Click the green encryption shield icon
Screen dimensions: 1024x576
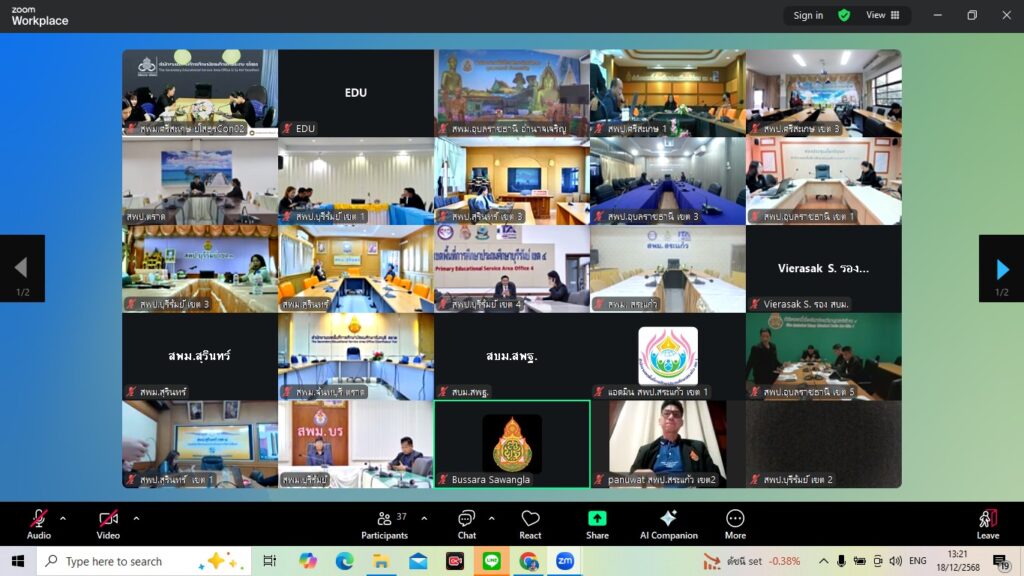coord(844,15)
